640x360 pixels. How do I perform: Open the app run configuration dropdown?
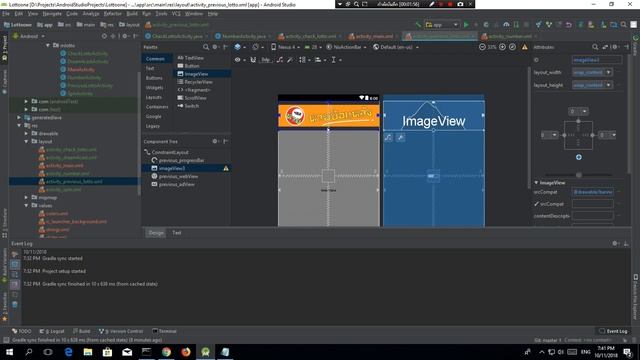[x=442, y=24]
